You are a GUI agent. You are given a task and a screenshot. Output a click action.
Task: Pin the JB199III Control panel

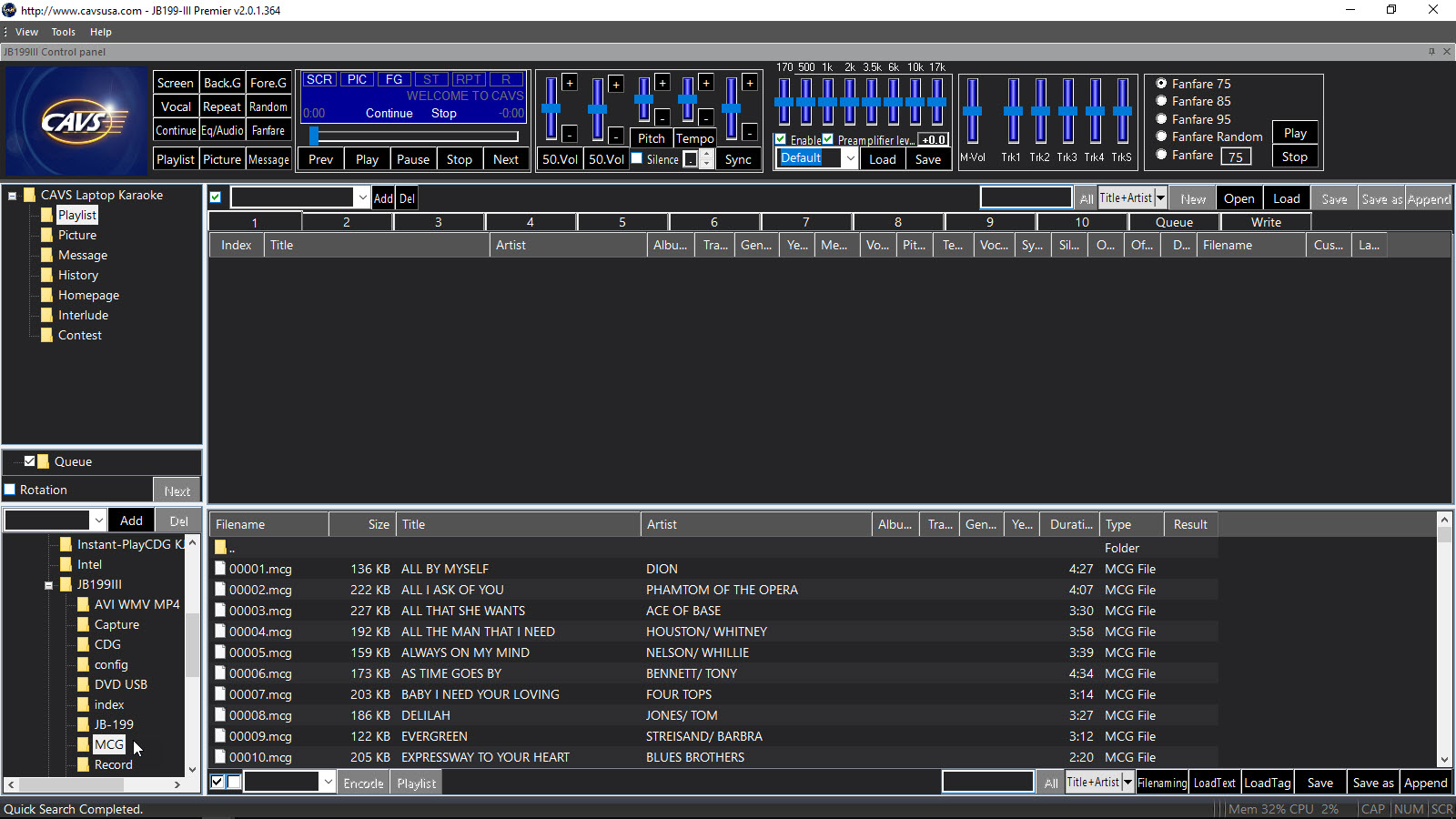click(1431, 52)
